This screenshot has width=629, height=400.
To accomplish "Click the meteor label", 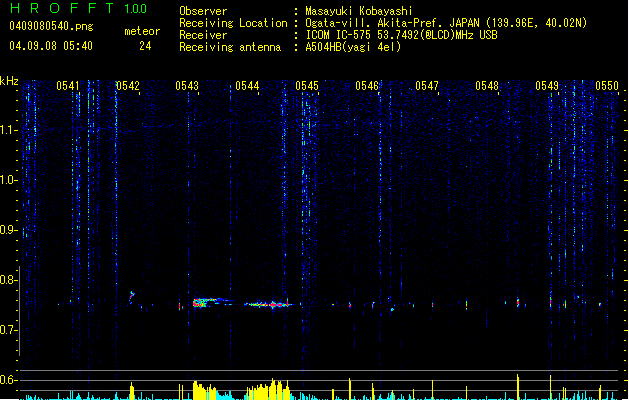I will pyautogui.click(x=142, y=31).
